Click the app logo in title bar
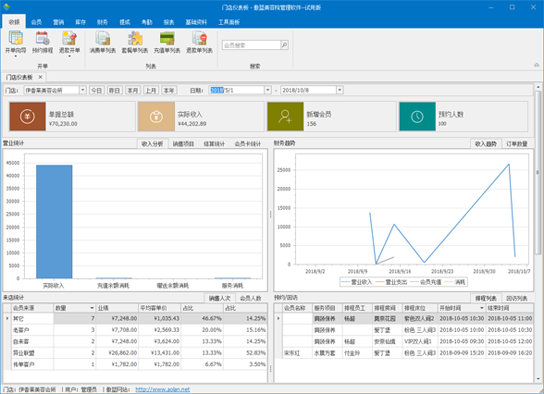Viewport: 544px width, 394px height. click(6, 7)
